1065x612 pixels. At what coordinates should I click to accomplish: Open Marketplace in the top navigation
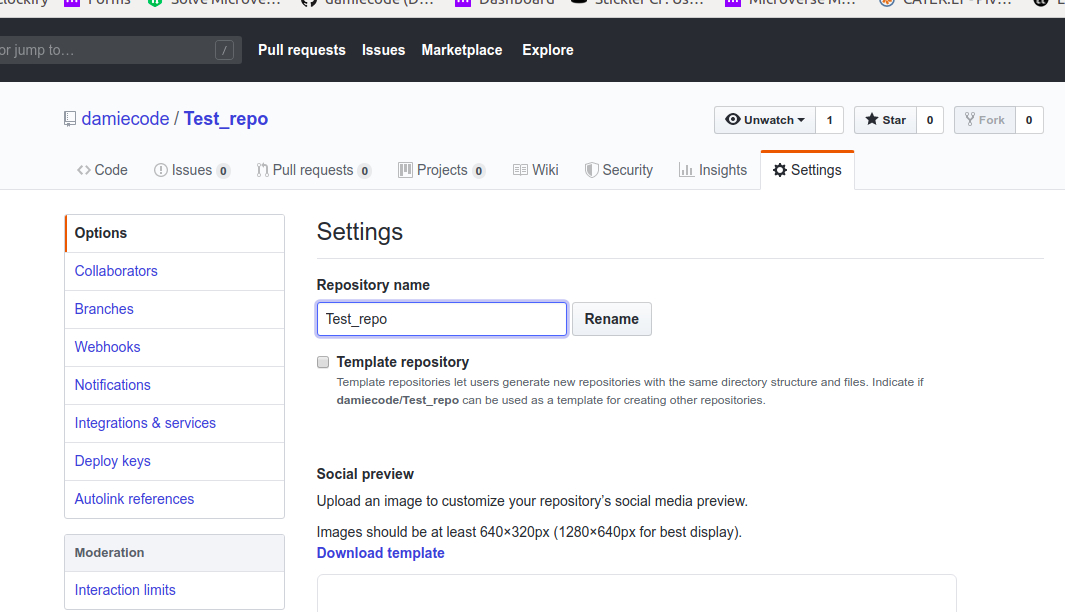coord(462,50)
